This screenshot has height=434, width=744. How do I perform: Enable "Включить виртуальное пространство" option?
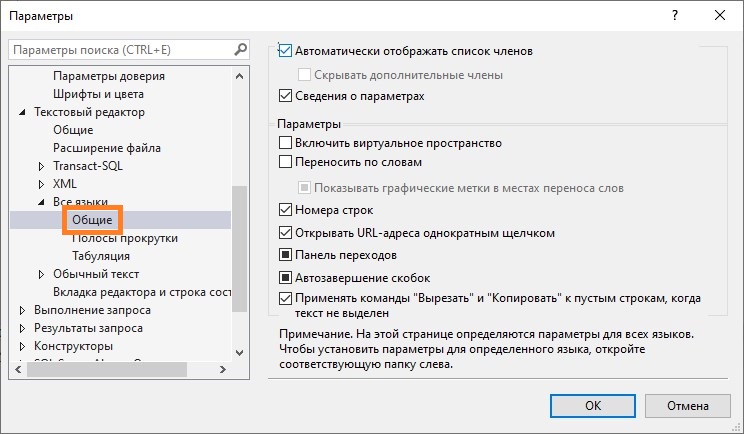285,143
